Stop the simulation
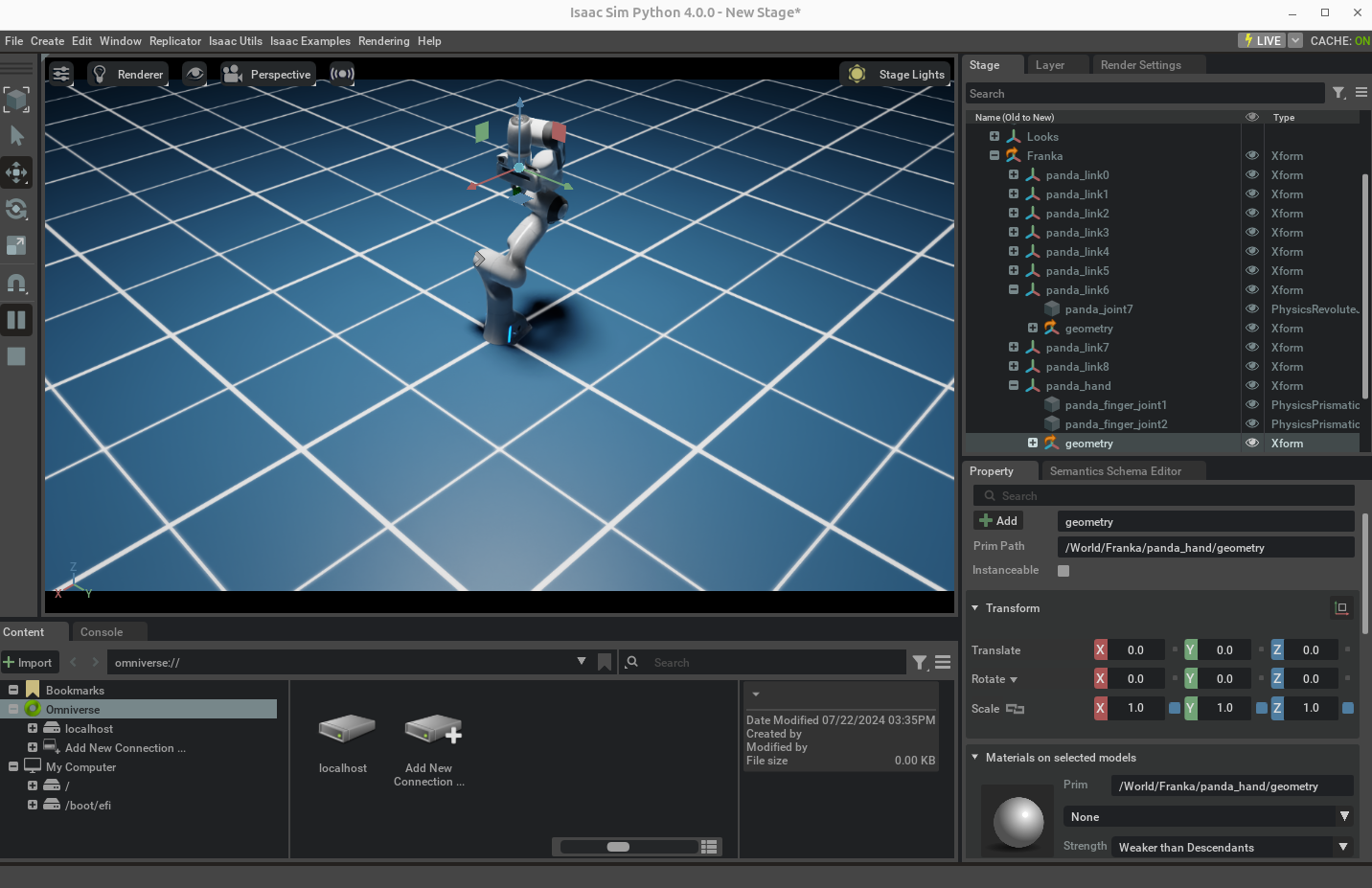This screenshot has width=1372, height=888. pyautogui.click(x=16, y=356)
